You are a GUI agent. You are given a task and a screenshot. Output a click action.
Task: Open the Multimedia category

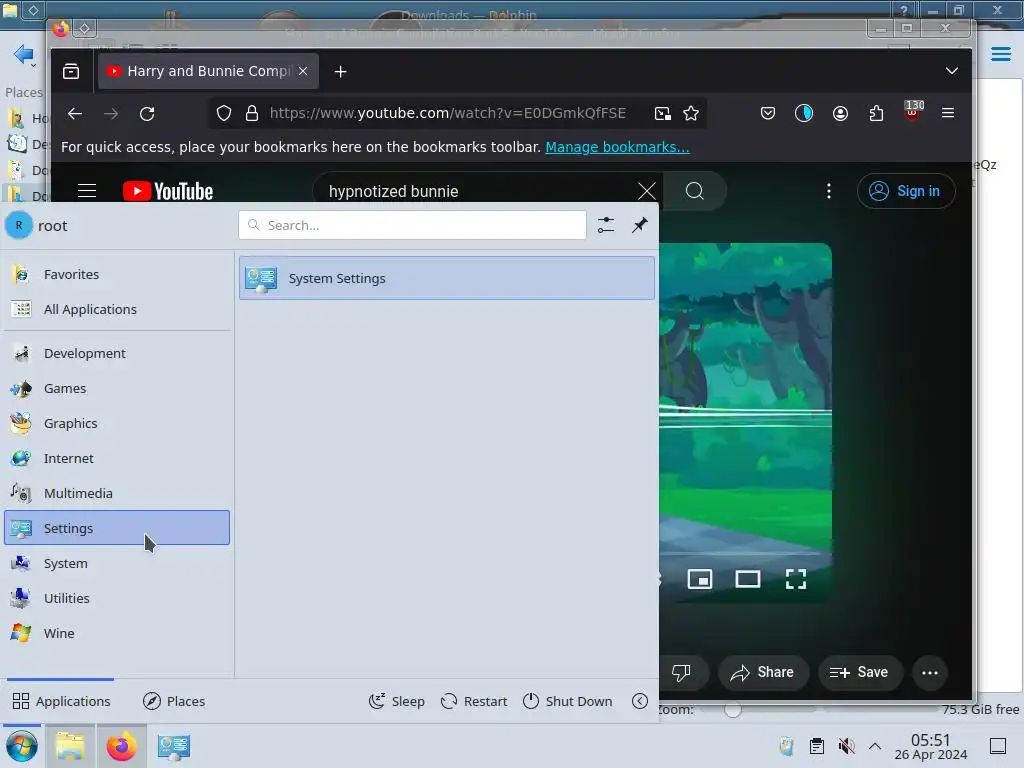pos(118,493)
